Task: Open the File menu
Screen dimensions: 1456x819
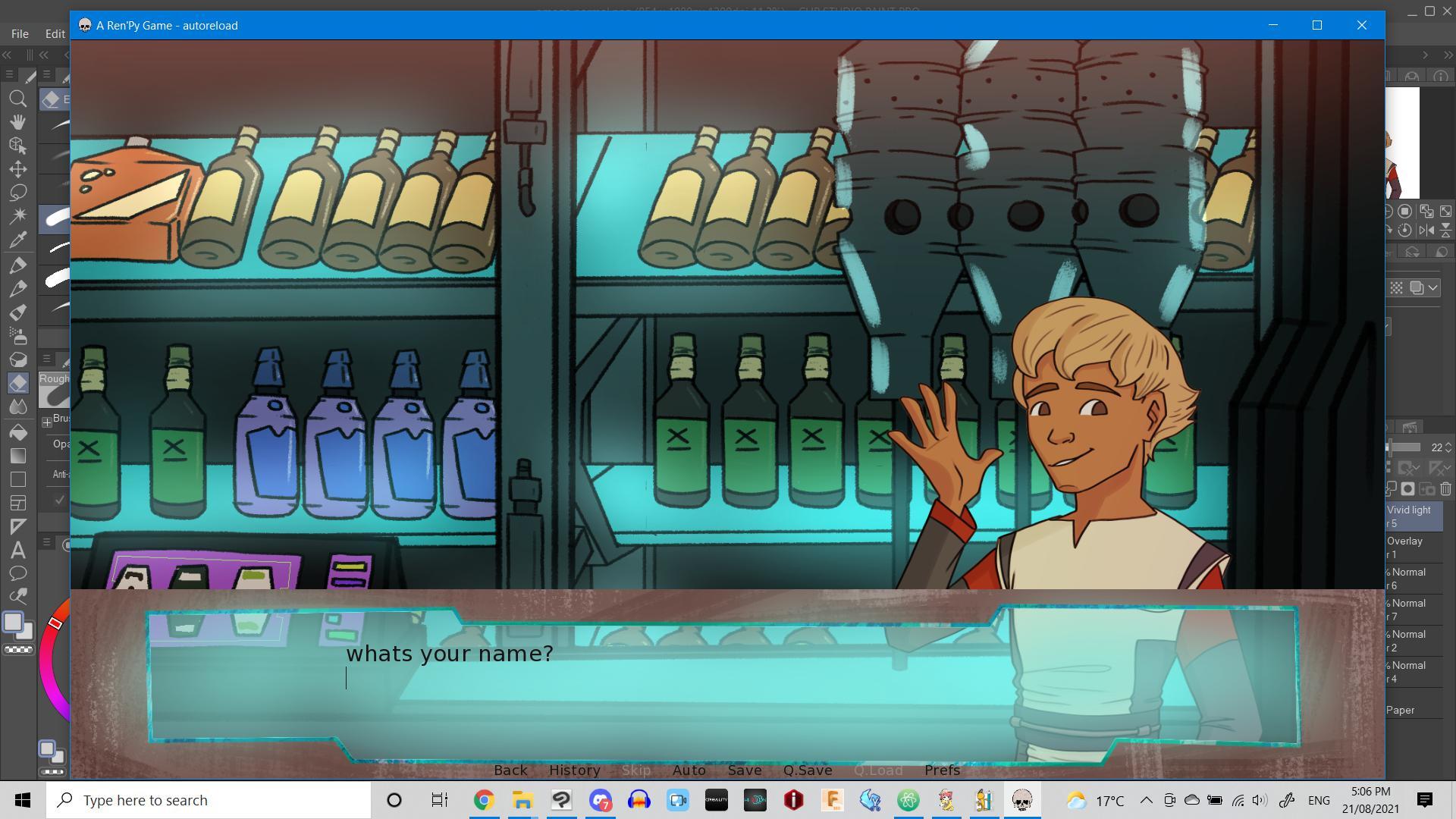Action: click(20, 33)
